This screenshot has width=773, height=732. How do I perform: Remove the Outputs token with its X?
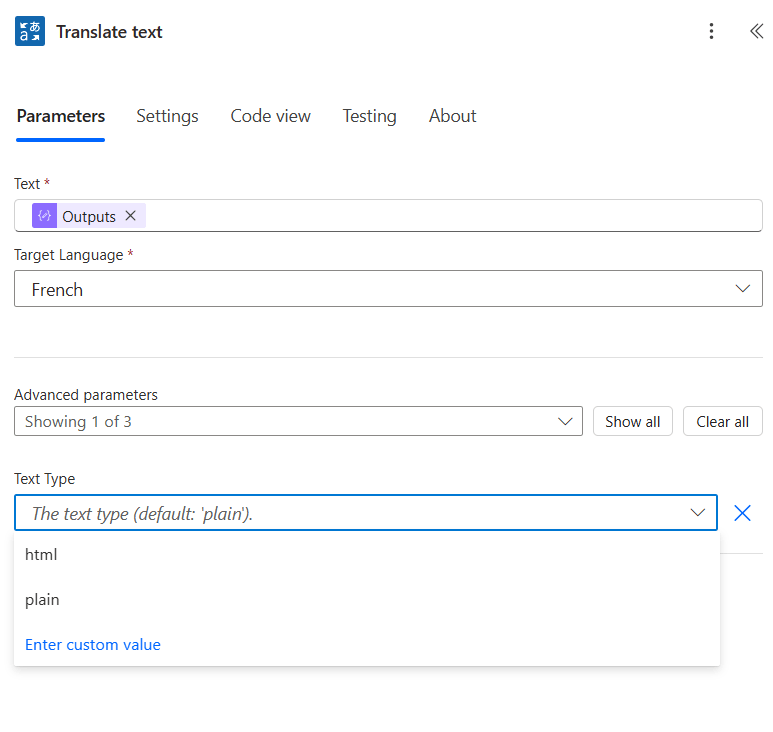(x=130, y=215)
